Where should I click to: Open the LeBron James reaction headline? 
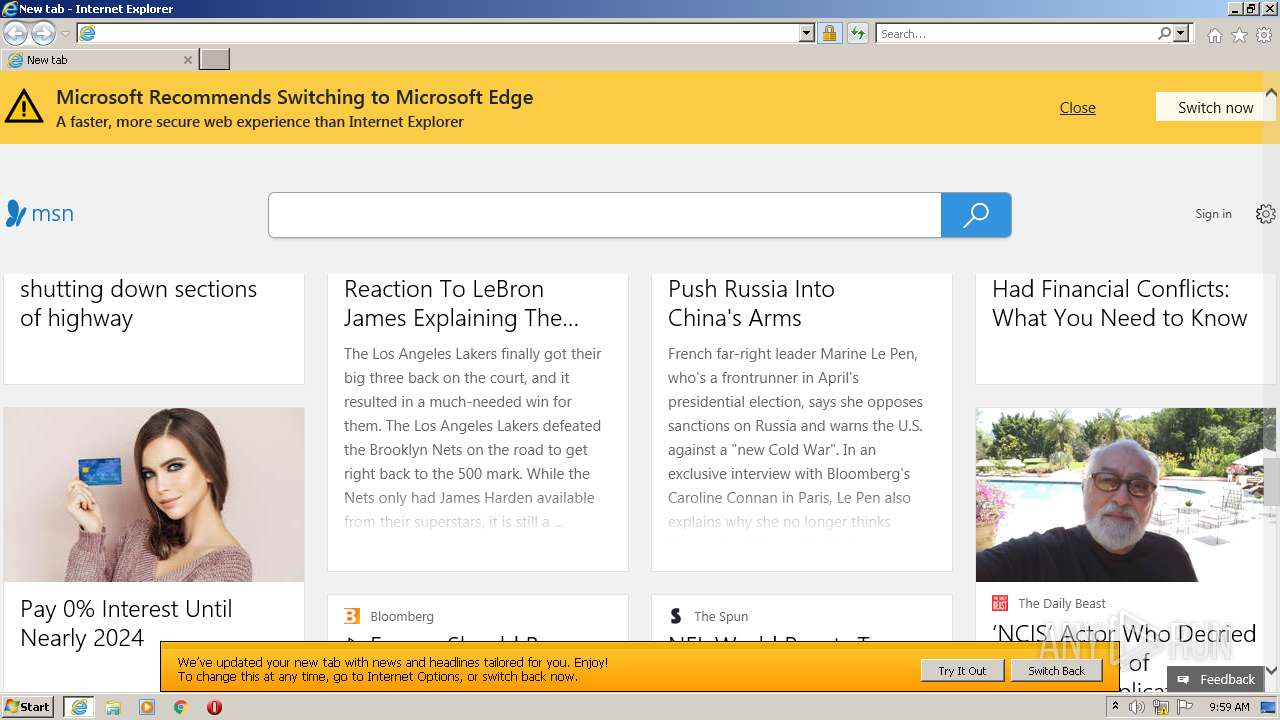click(461, 303)
